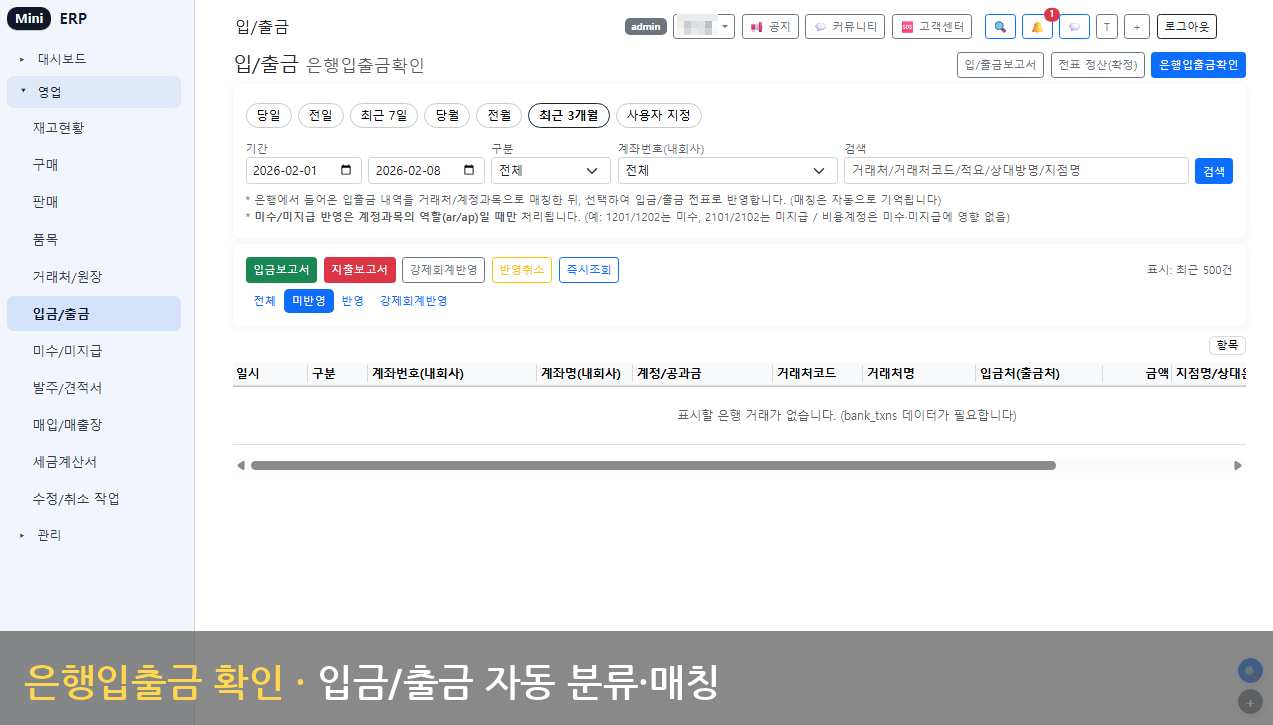Open 재고현황 in the sidebar
This screenshot has width=1273, height=725.
[x=94, y=128]
